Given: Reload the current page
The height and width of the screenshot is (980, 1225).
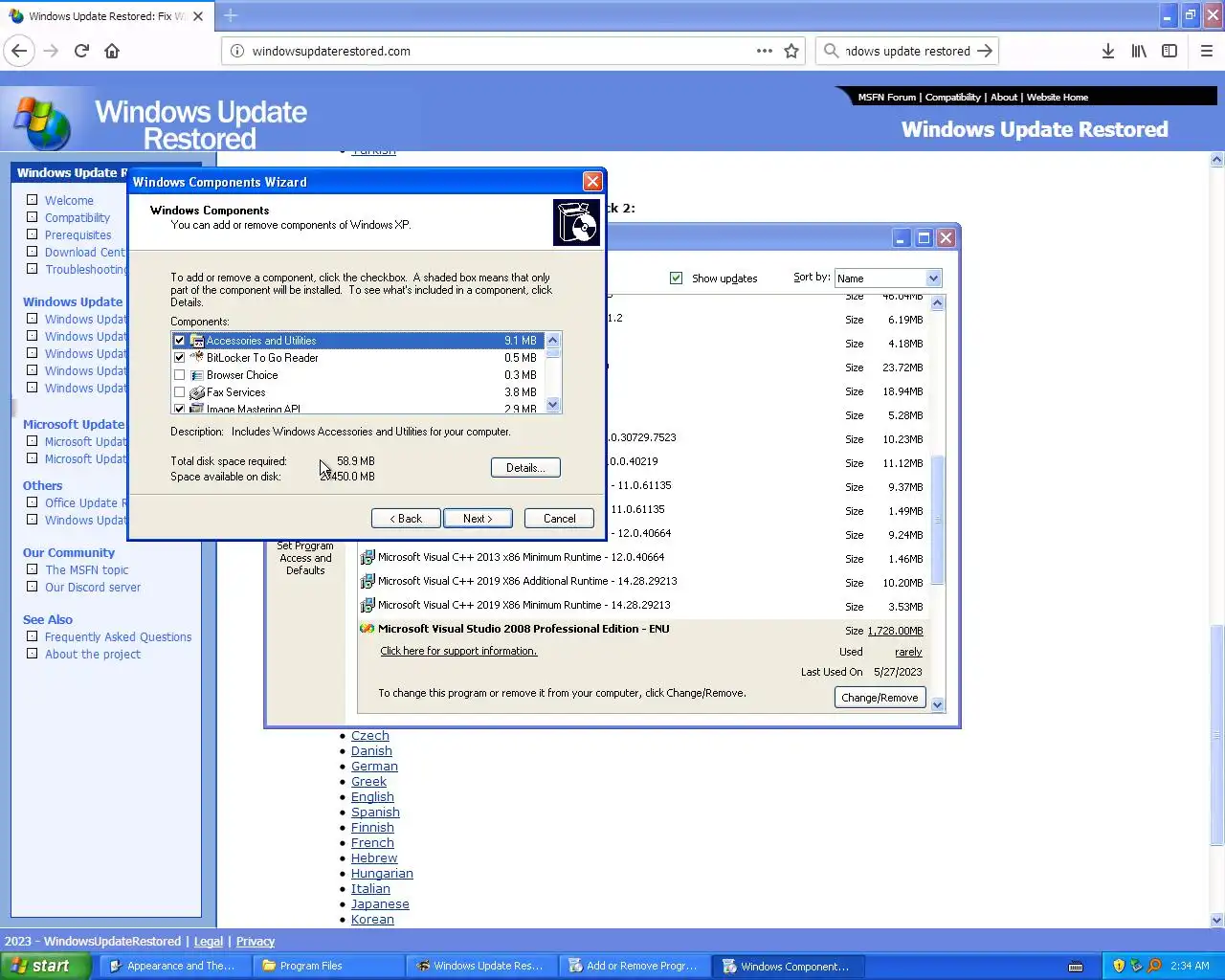Looking at the screenshot, I should [81, 51].
